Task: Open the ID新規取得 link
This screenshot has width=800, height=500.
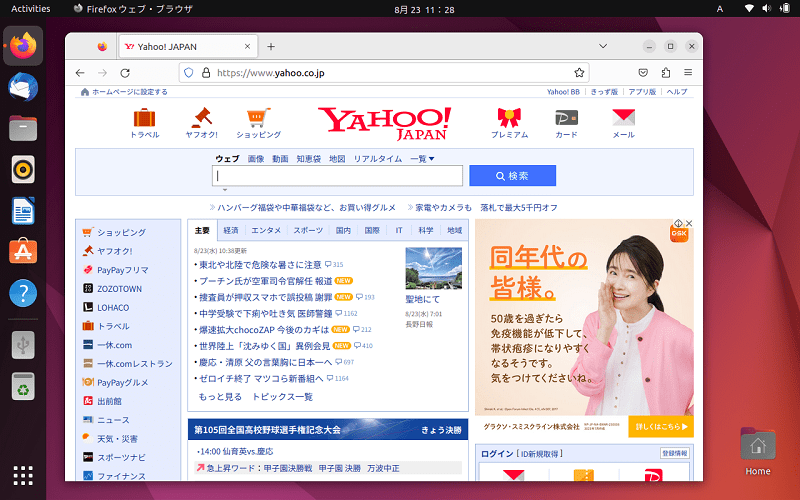Action: point(540,454)
